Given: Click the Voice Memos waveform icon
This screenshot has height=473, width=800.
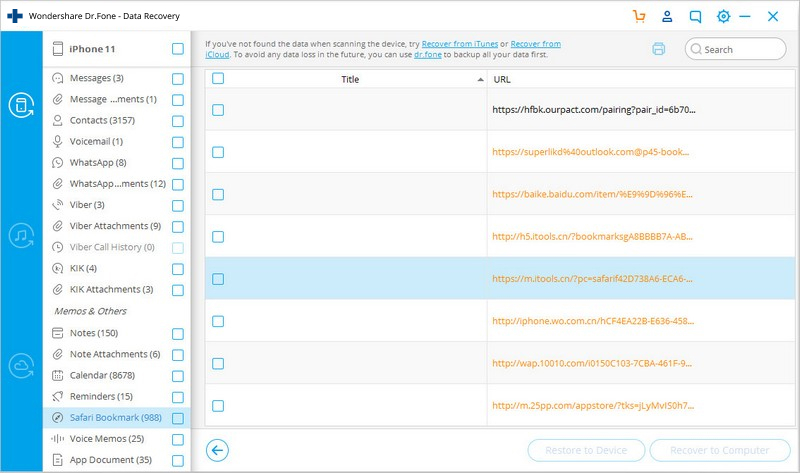Looking at the screenshot, I should point(58,439).
